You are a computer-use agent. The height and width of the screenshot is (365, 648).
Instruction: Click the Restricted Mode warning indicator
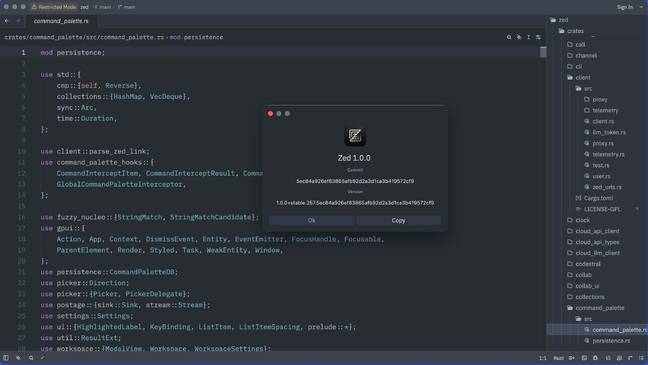point(54,7)
